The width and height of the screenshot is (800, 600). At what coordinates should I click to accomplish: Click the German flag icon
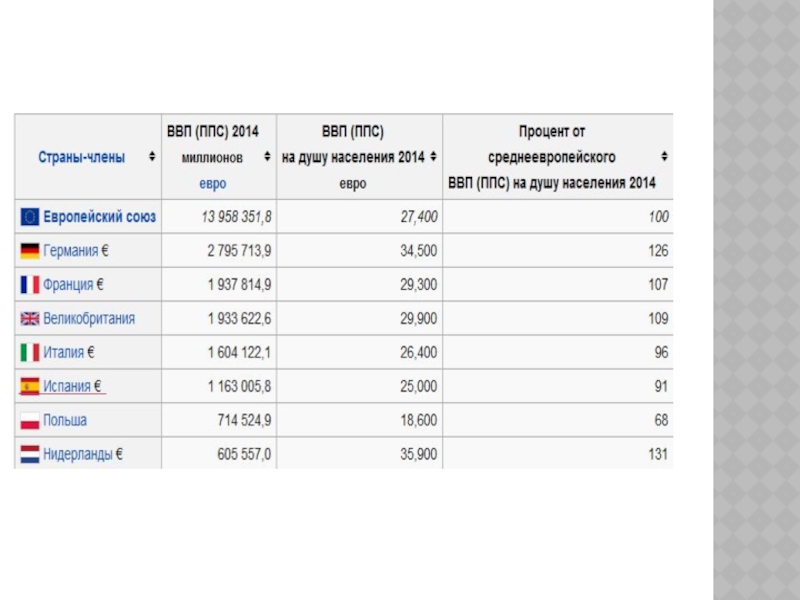click(x=29, y=251)
